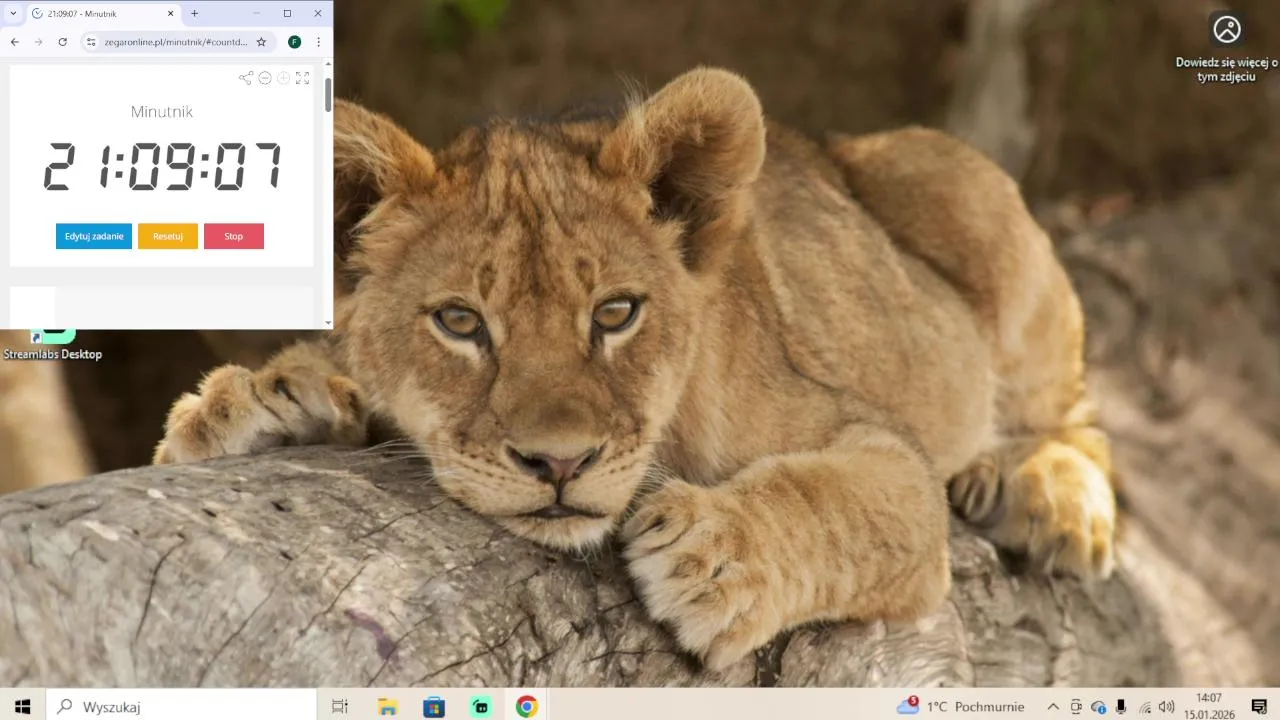The height and width of the screenshot is (720, 1280).
Task: Click the page scrollbar down arrow
Action: point(328,323)
